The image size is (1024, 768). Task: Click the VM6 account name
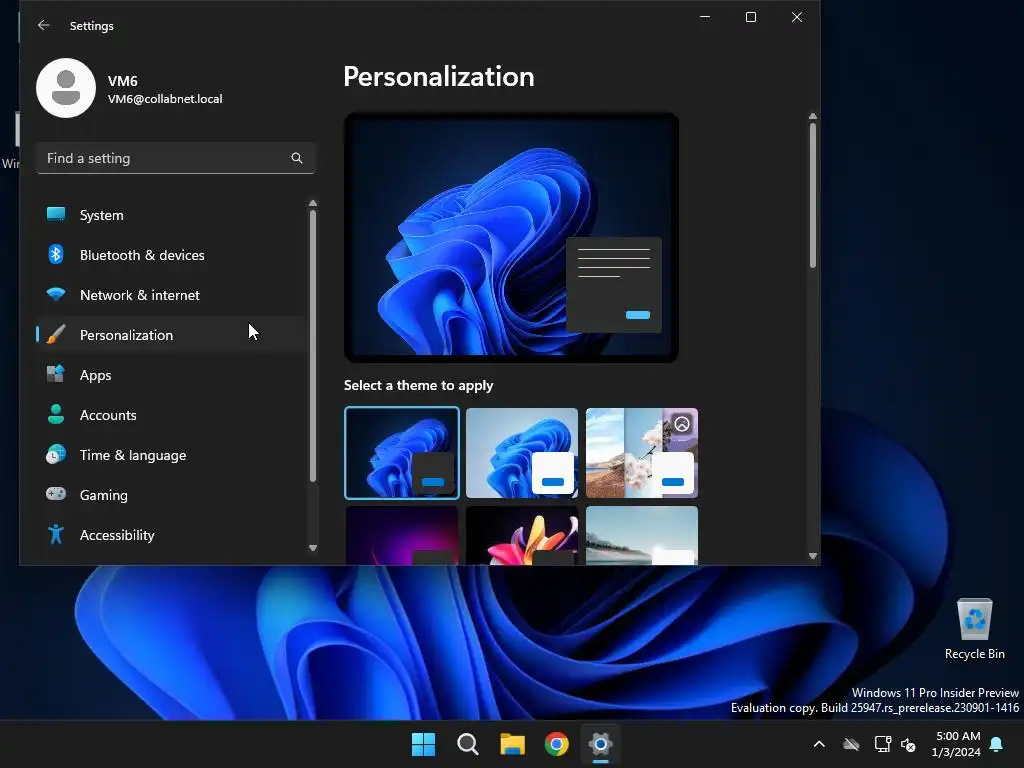click(x=123, y=81)
